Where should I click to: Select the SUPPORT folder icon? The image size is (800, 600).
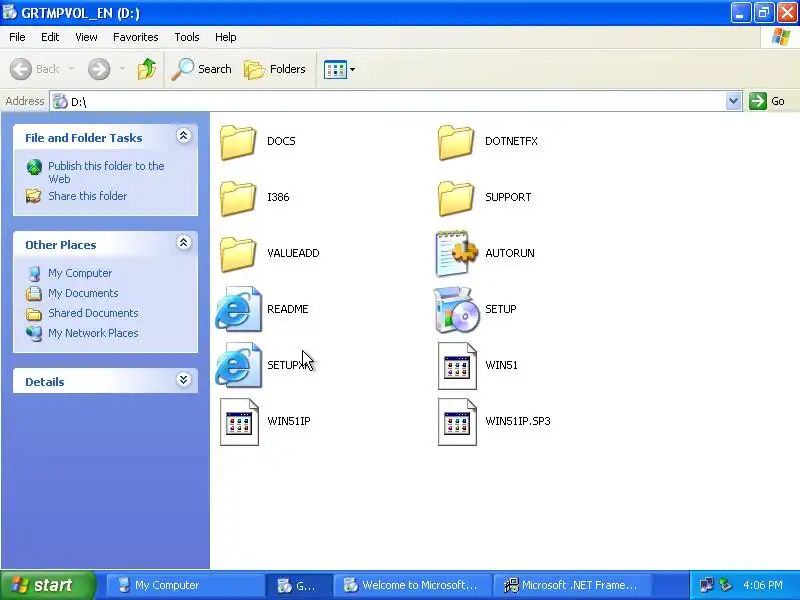[x=456, y=198]
